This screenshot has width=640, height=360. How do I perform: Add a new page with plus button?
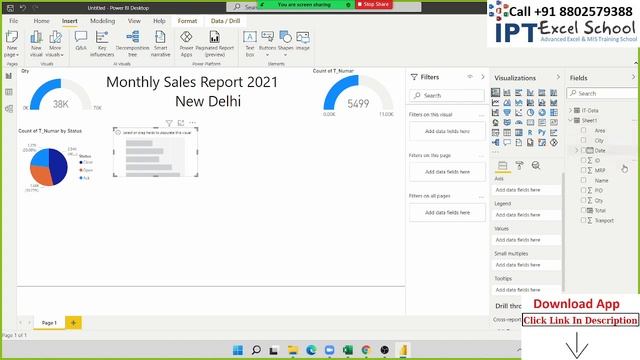pyautogui.click(x=73, y=323)
